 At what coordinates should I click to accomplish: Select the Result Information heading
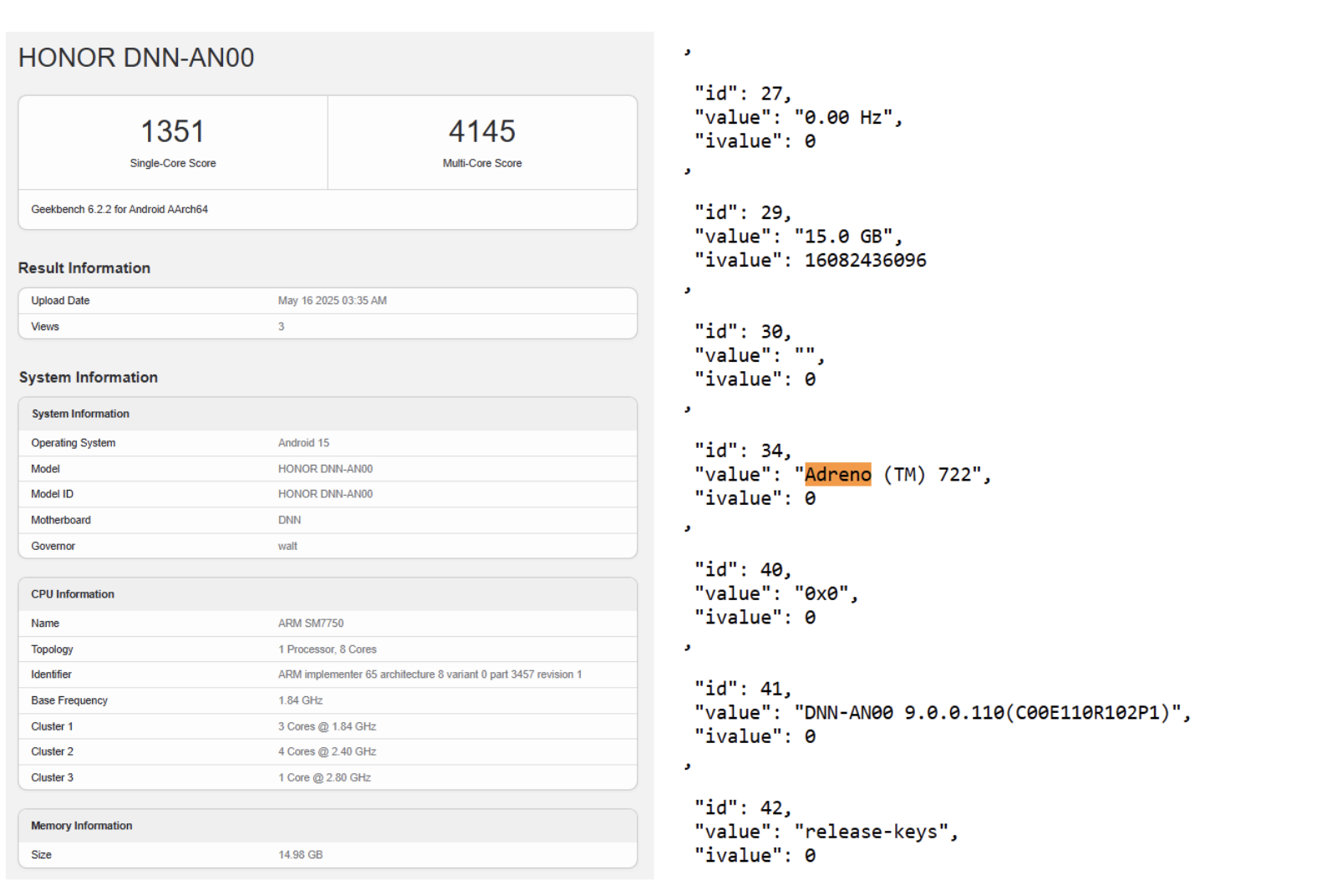click(x=84, y=268)
